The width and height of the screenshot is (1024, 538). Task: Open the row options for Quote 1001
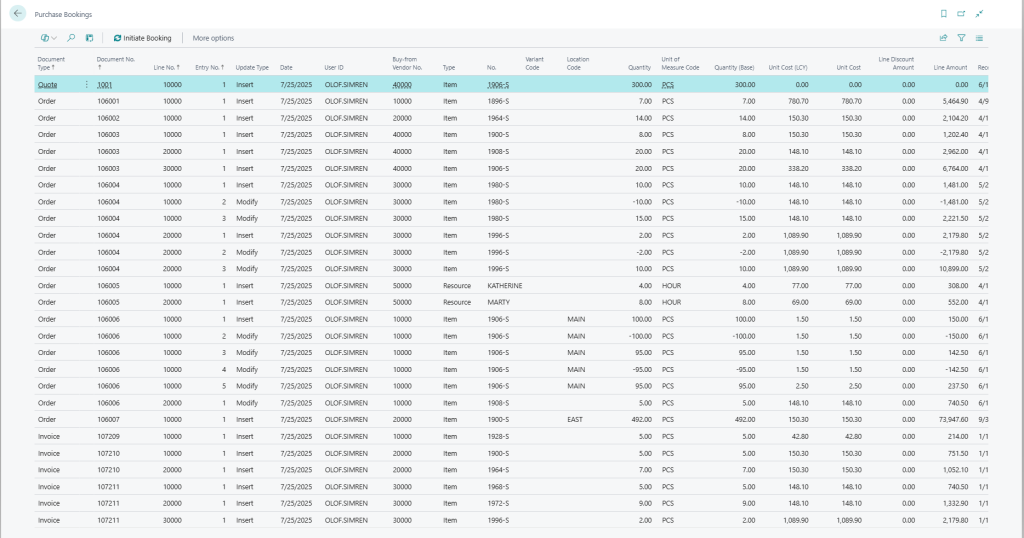(x=86, y=85)
